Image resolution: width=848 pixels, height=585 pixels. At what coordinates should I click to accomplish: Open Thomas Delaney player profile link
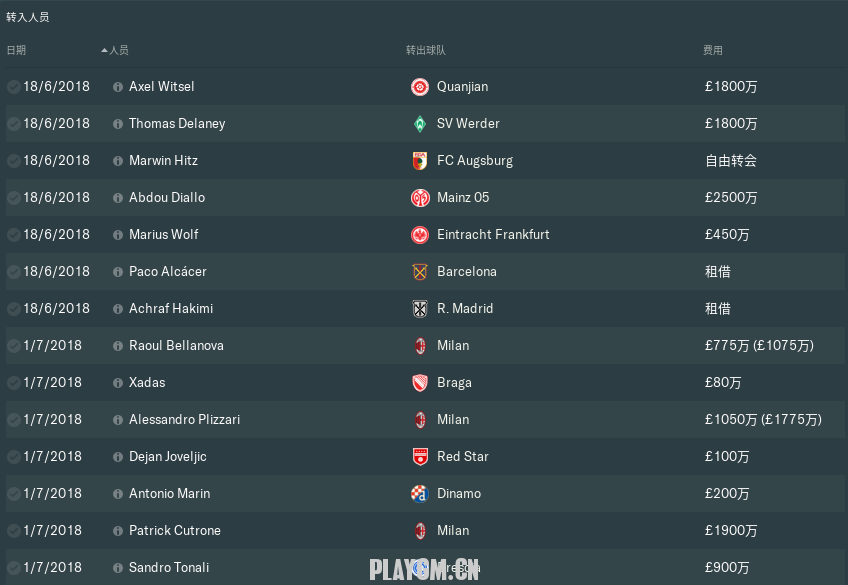tap(177, 124)
